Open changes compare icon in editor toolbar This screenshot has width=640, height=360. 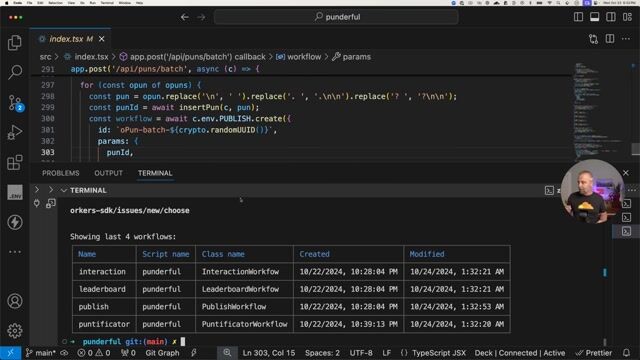click(x=593, y=39)
